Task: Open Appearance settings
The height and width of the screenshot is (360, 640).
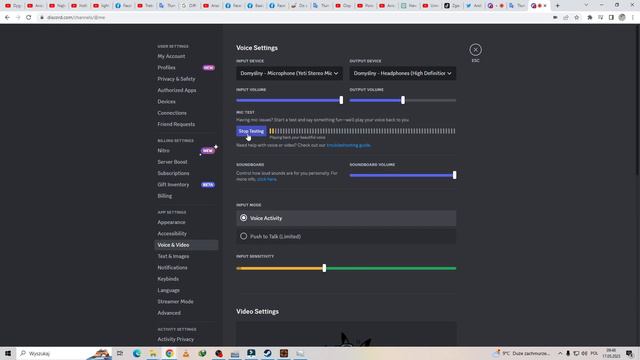Action: click(171, 222)
